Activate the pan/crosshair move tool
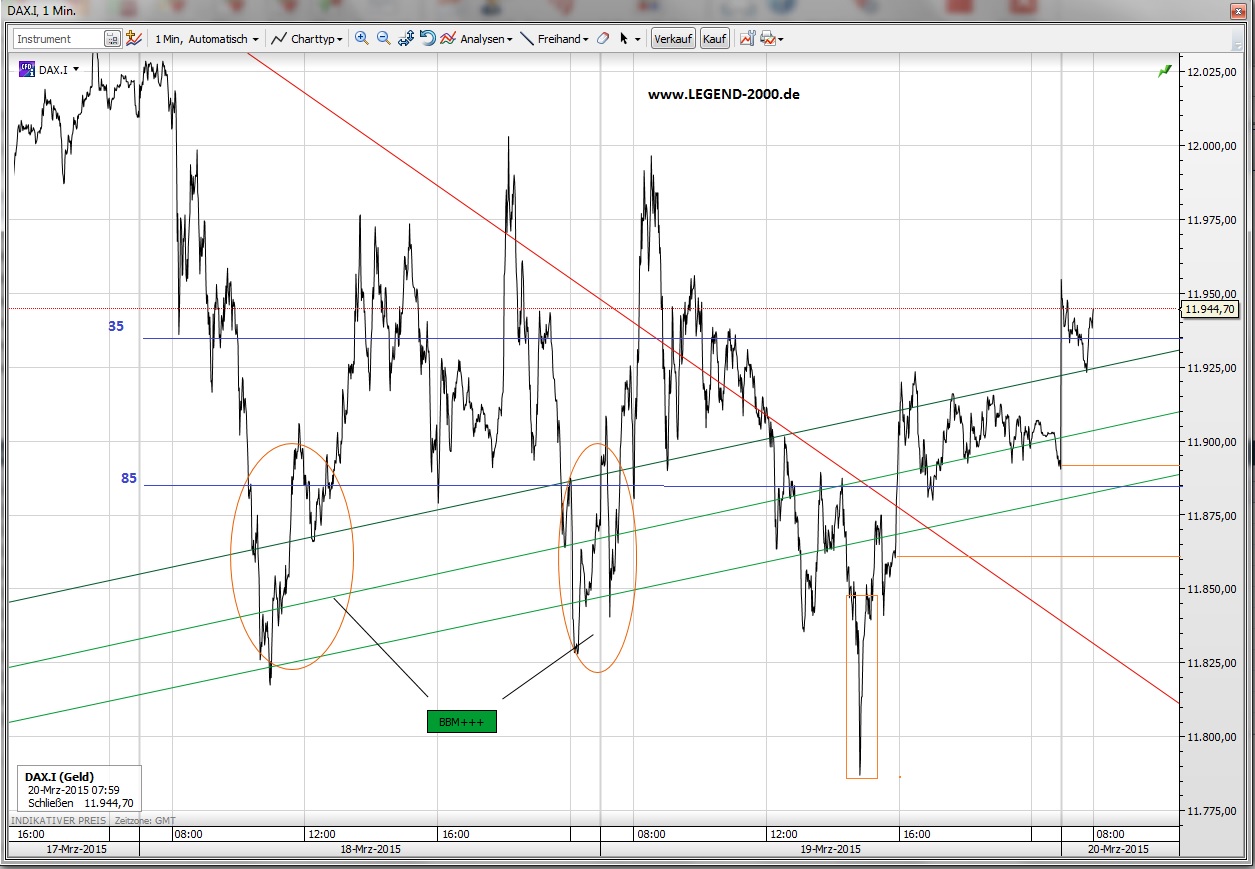 (x=406, y=38)
